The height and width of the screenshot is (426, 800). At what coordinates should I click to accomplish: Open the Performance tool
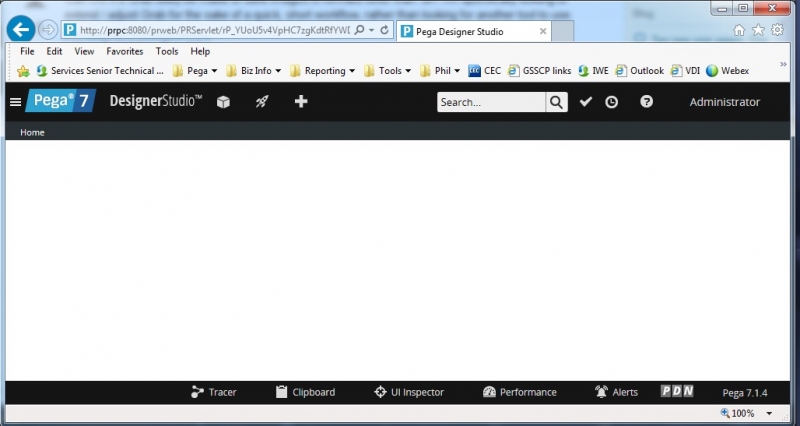[519, 392]
